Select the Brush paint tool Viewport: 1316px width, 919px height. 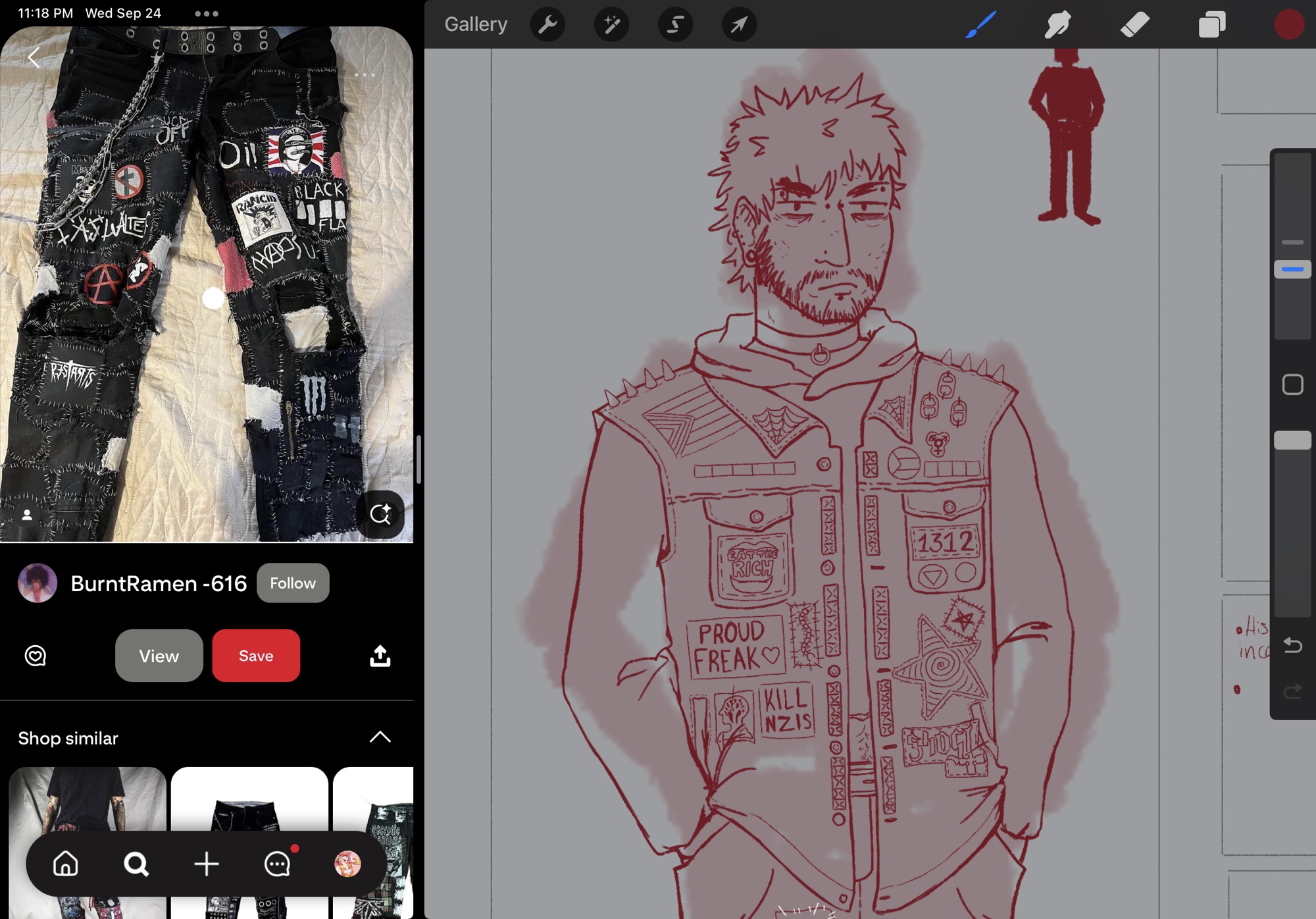pyautogui.click(x=980, y=25)
